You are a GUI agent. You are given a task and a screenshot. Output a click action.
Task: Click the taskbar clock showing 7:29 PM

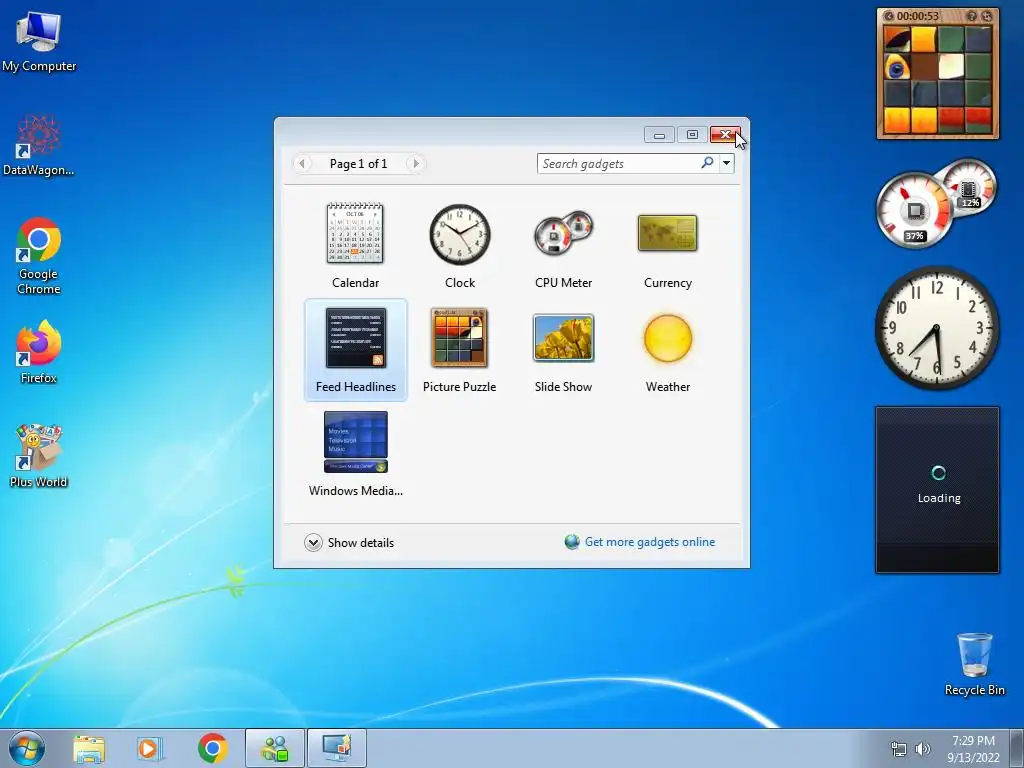coord(973,749)
